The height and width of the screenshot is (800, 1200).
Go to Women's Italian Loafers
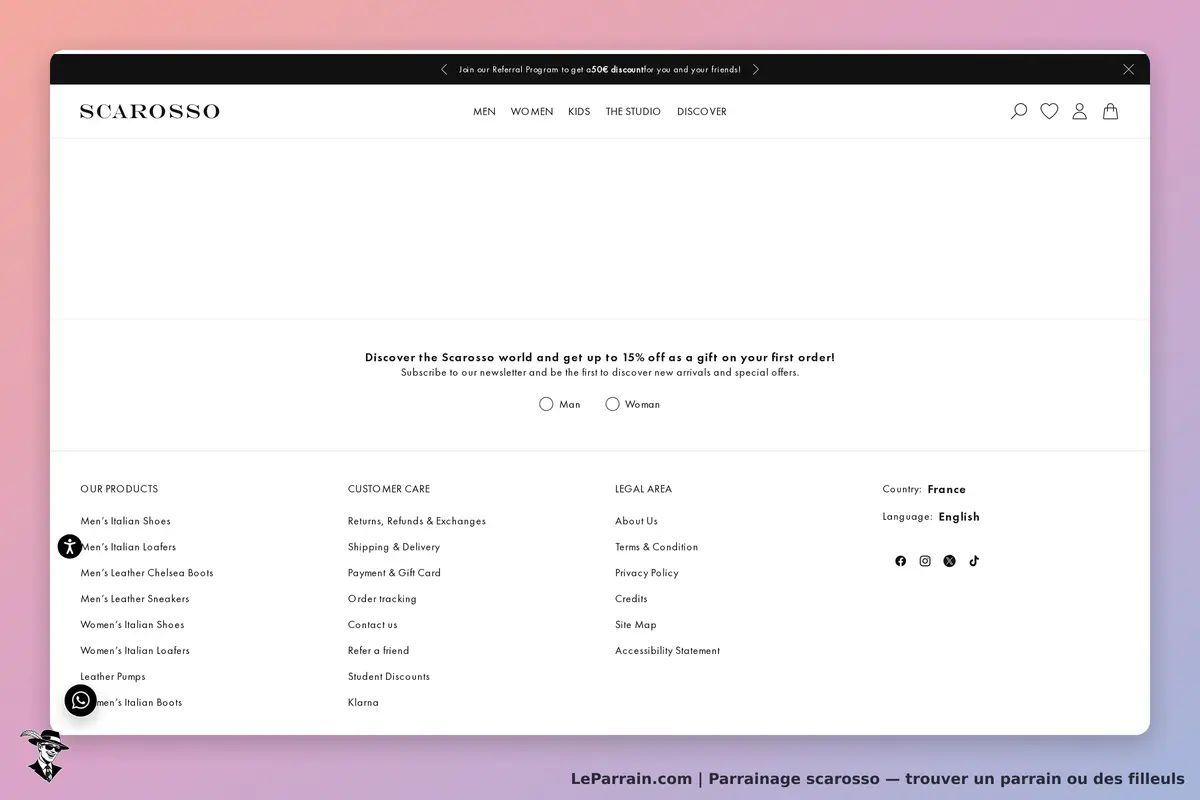tap(135, 651)
